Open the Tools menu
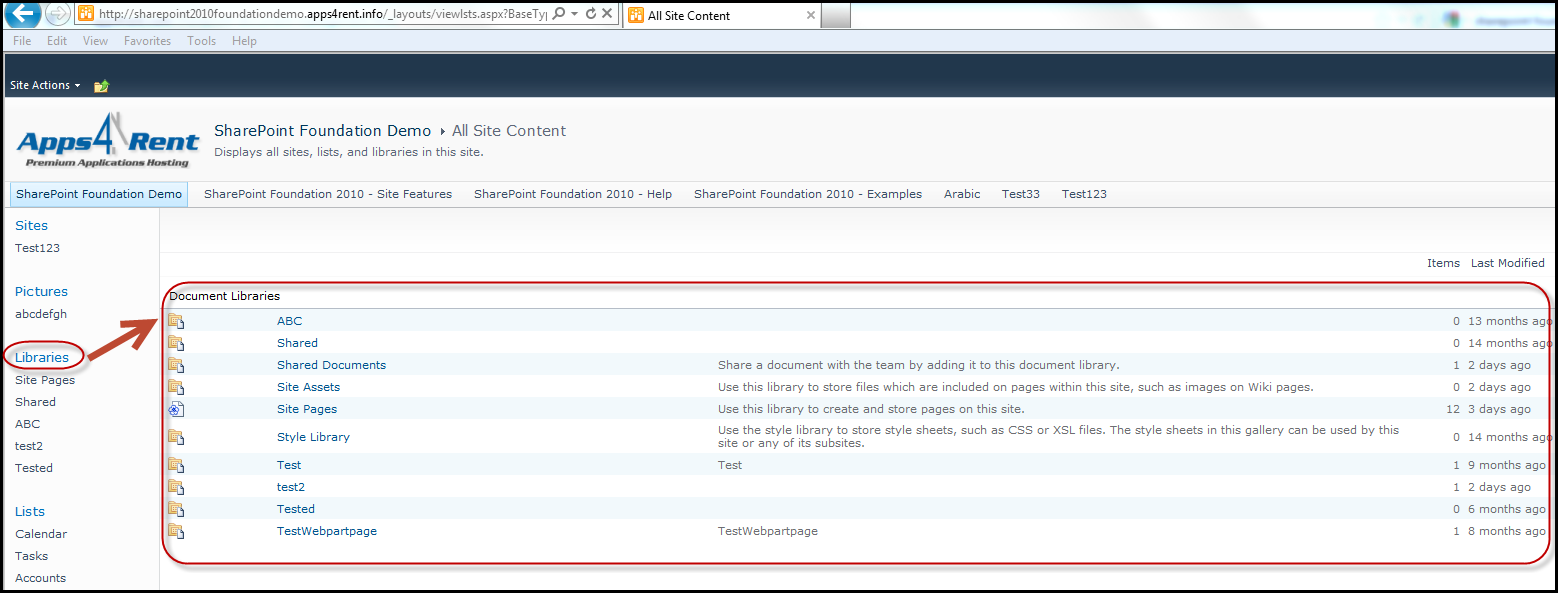1558x593 pixels. click(x=201, y=41)
